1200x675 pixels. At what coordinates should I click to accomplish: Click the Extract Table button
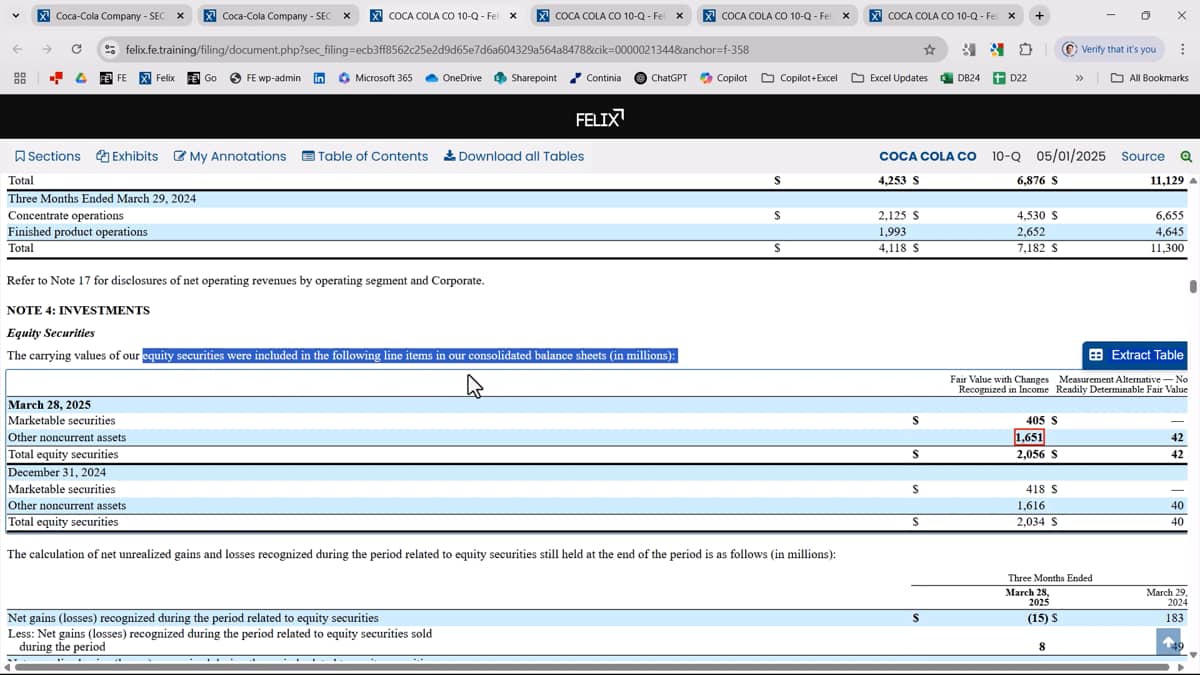[1136, 355]
